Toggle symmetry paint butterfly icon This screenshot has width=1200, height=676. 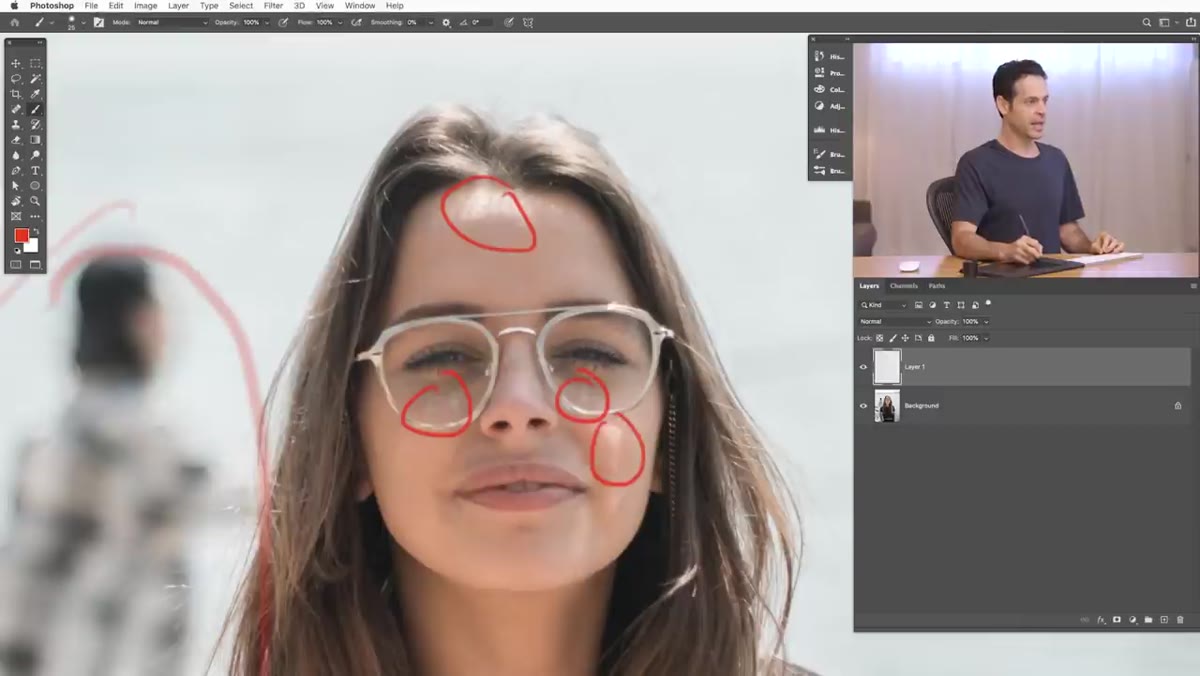[x=527, y=22]
